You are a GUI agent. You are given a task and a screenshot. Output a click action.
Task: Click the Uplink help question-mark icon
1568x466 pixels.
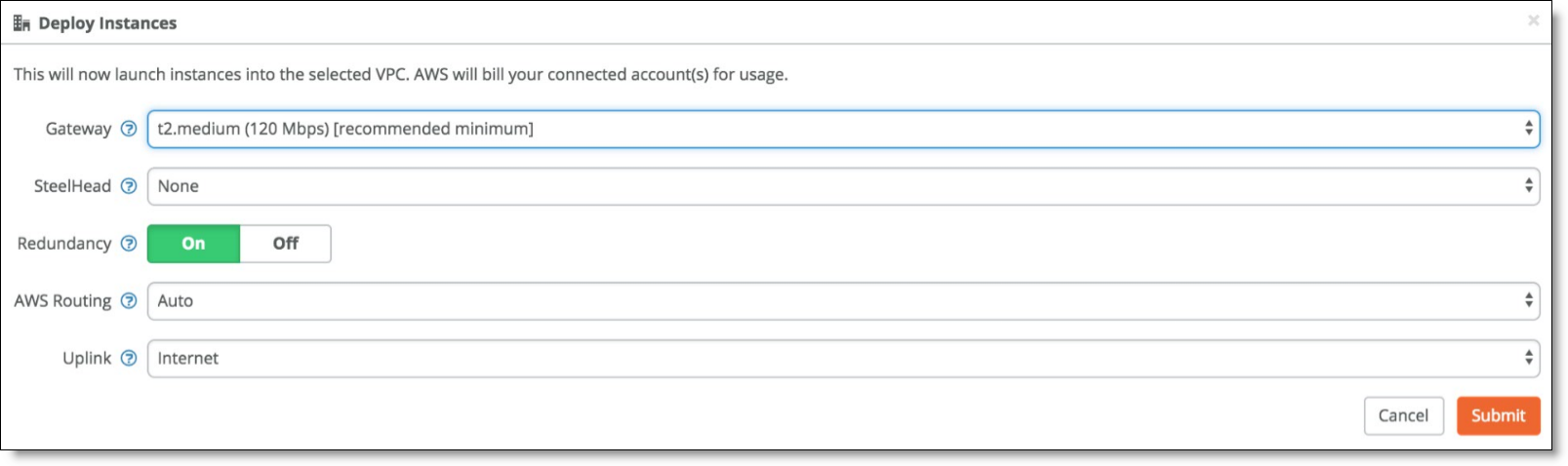pos(128,359)
